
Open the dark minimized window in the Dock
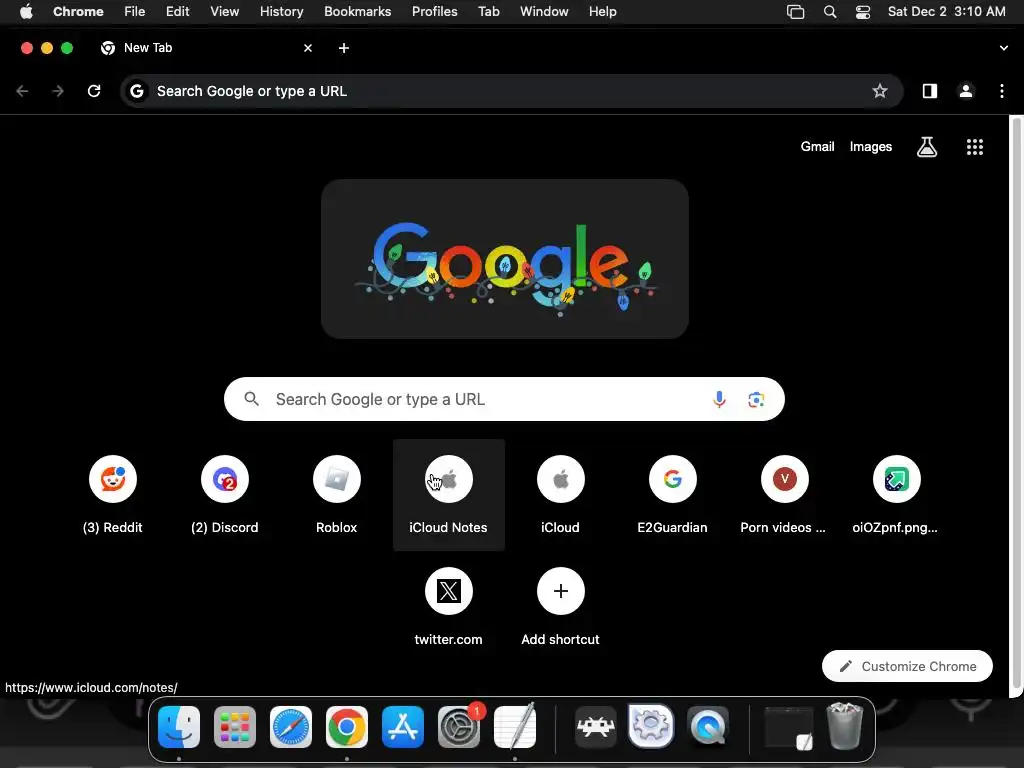tap(789, 728)
